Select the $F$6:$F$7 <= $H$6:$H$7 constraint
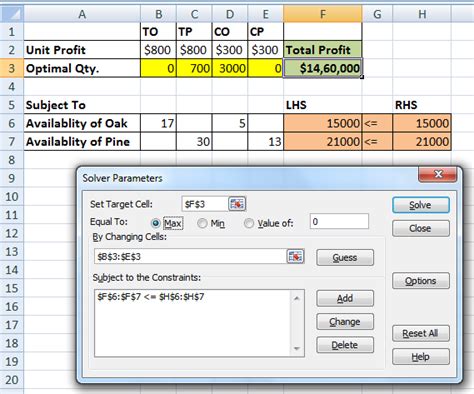 pyautogui.click(x=151, y=297)
